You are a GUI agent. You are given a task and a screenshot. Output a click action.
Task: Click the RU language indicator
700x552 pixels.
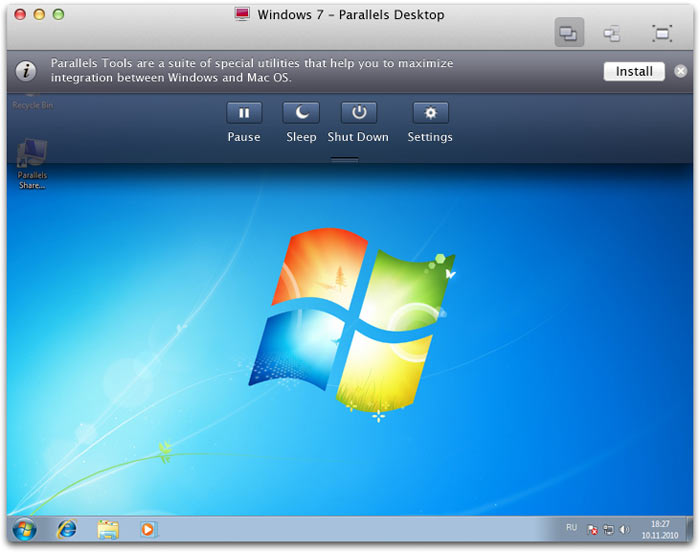571,527
